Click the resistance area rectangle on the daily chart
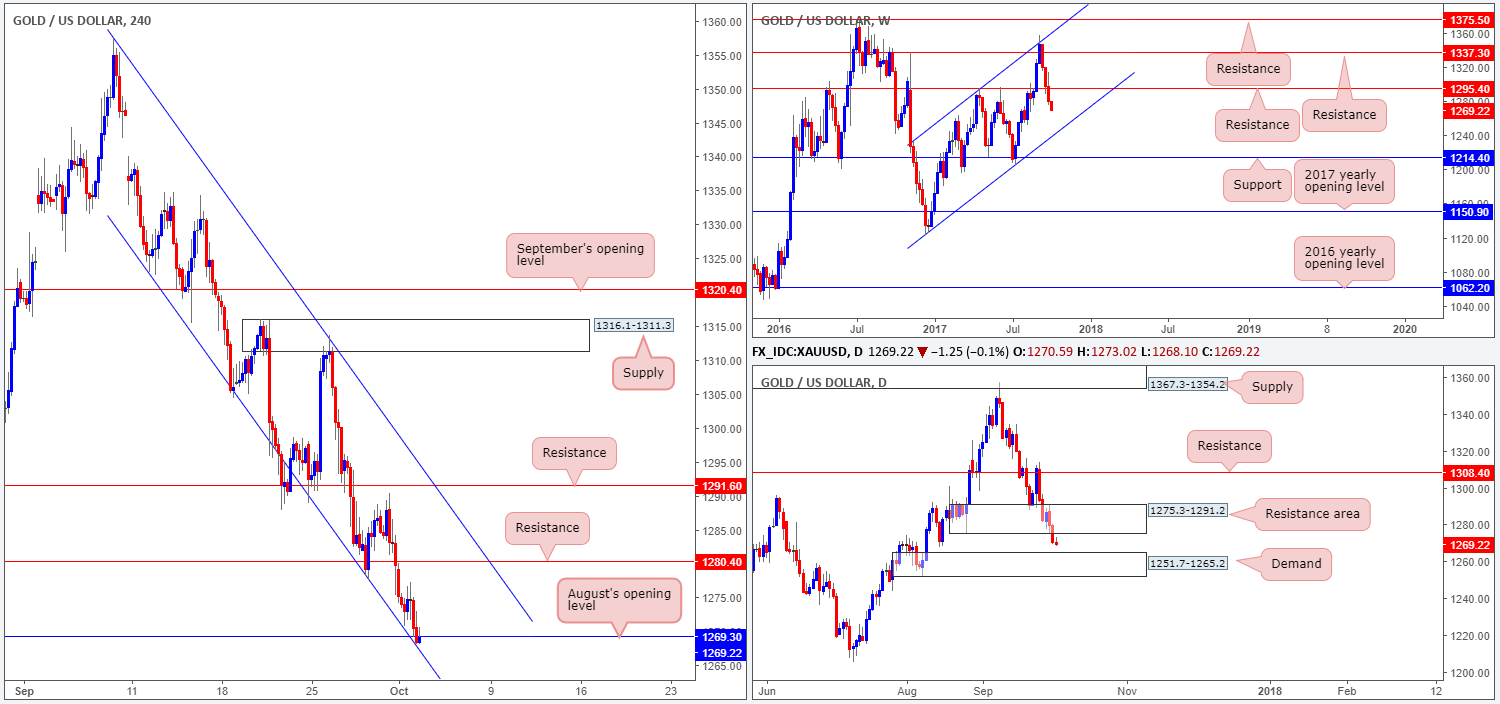Viewport: 1500px width, 704px height. coord(1047,518)
